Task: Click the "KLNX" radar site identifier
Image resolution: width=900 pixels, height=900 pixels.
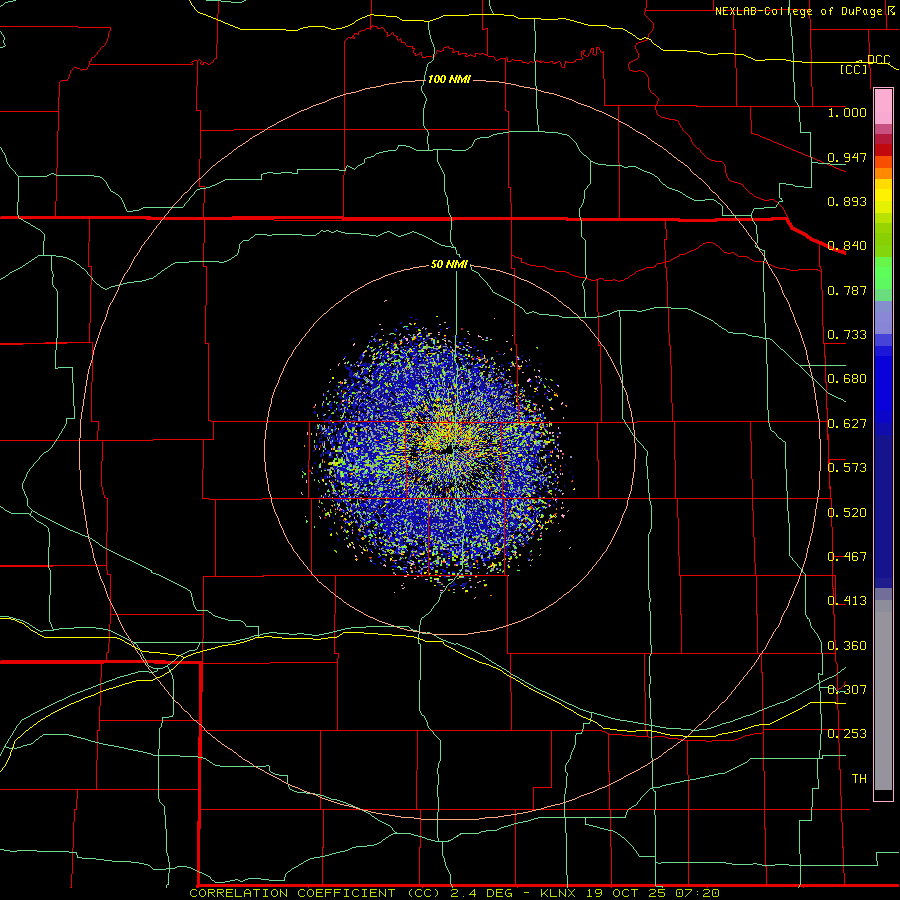Action: 558,893
